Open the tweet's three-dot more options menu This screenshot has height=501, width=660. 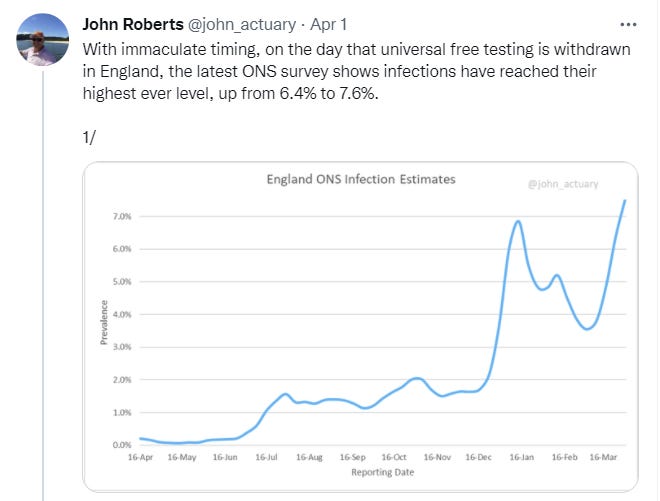pos(628,23)
